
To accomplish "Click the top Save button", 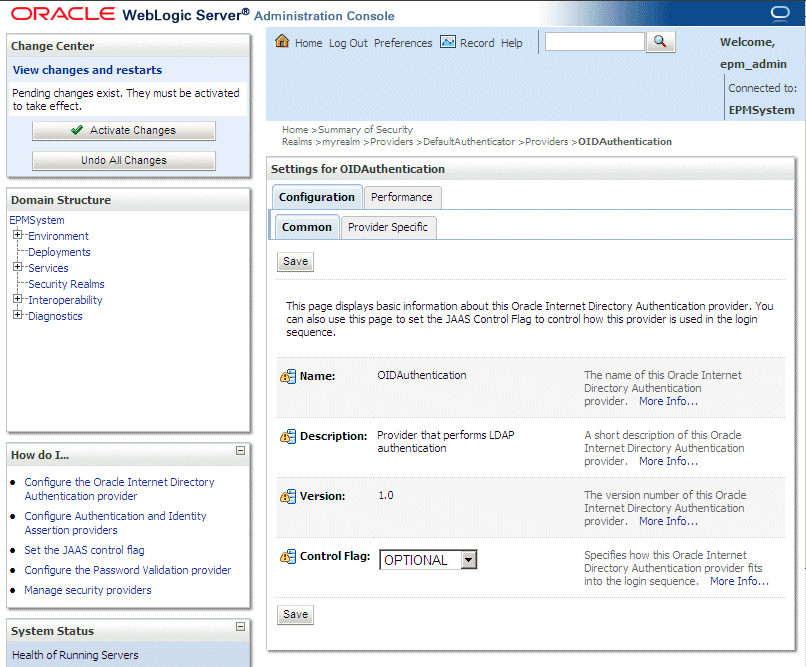I will [296, 262].
